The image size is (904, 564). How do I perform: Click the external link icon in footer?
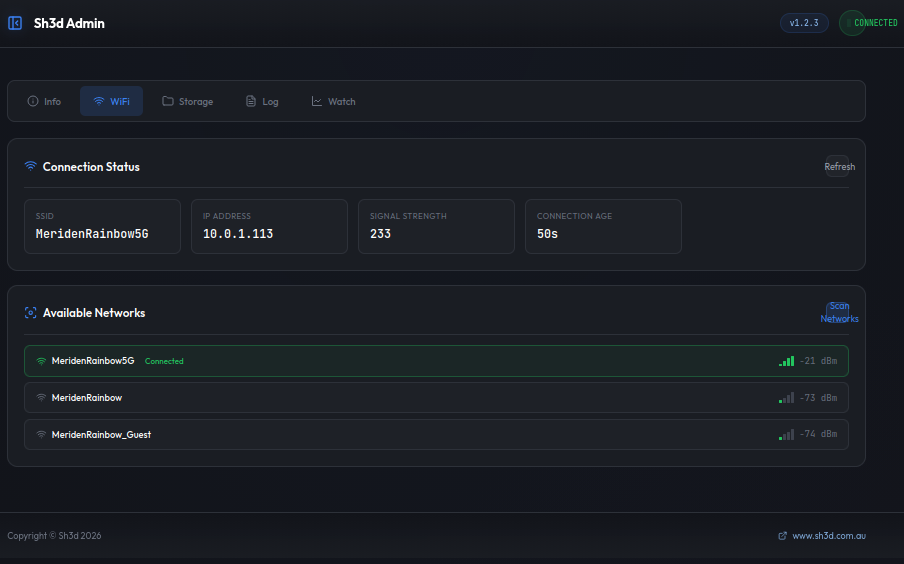[x=782, y=536]
